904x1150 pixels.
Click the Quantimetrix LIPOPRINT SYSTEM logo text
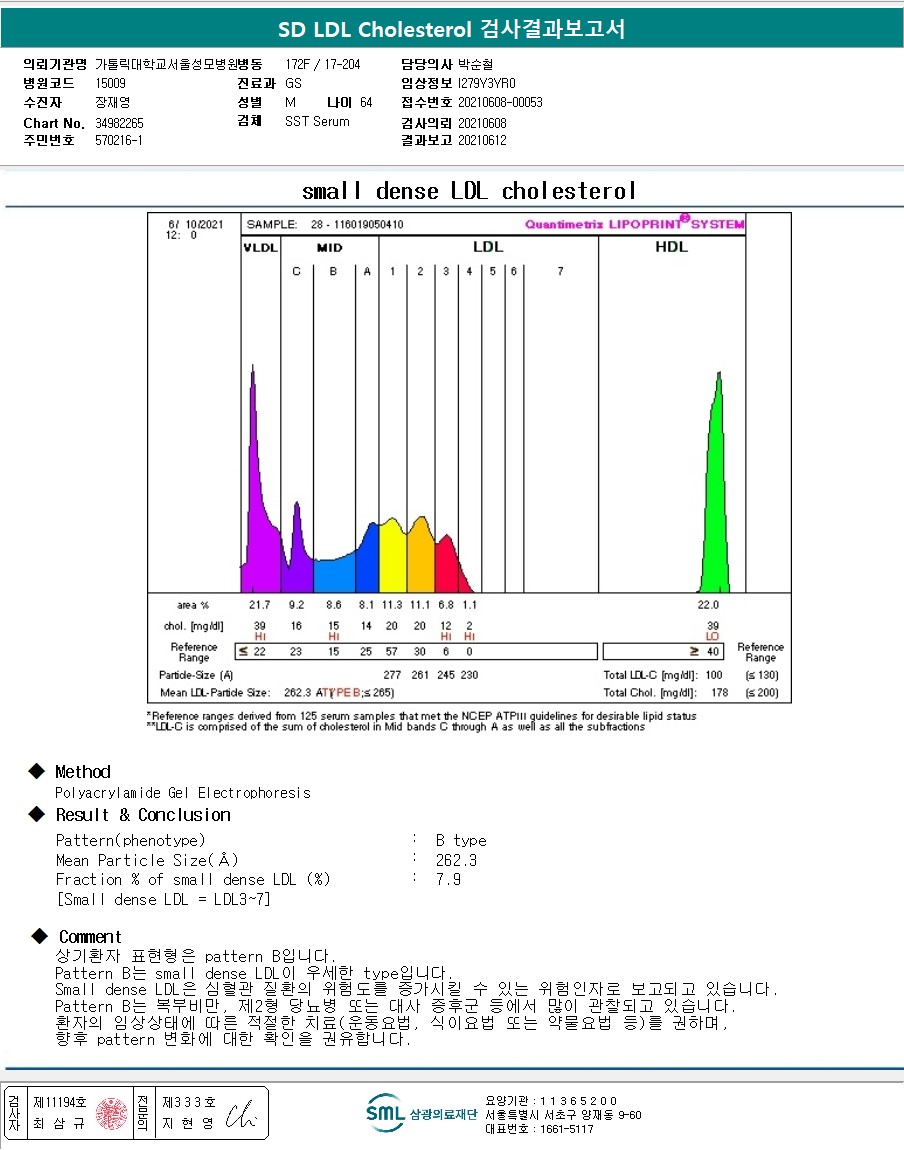634,224
